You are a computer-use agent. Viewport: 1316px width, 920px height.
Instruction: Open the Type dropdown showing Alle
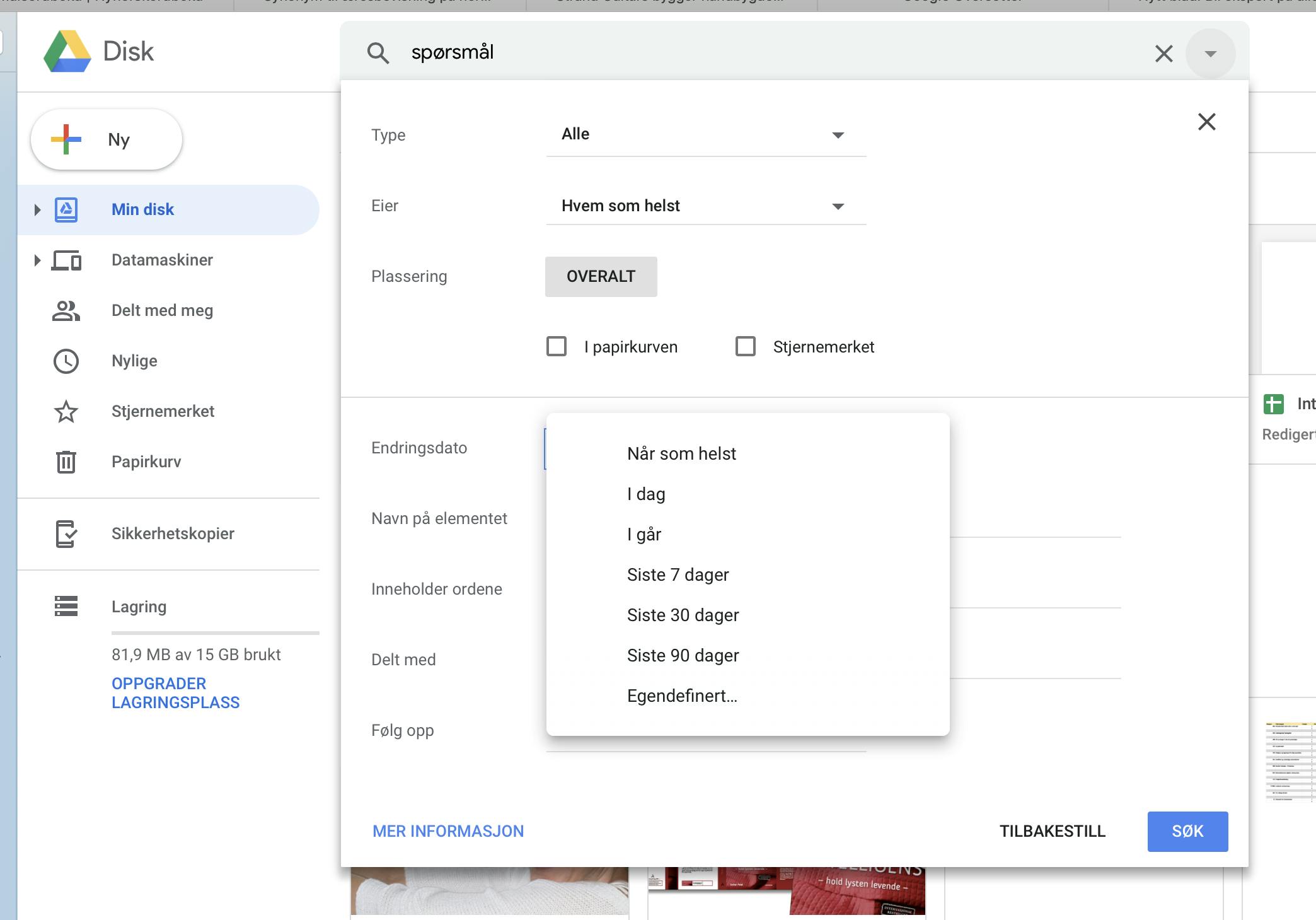click(x=706, y=134)
